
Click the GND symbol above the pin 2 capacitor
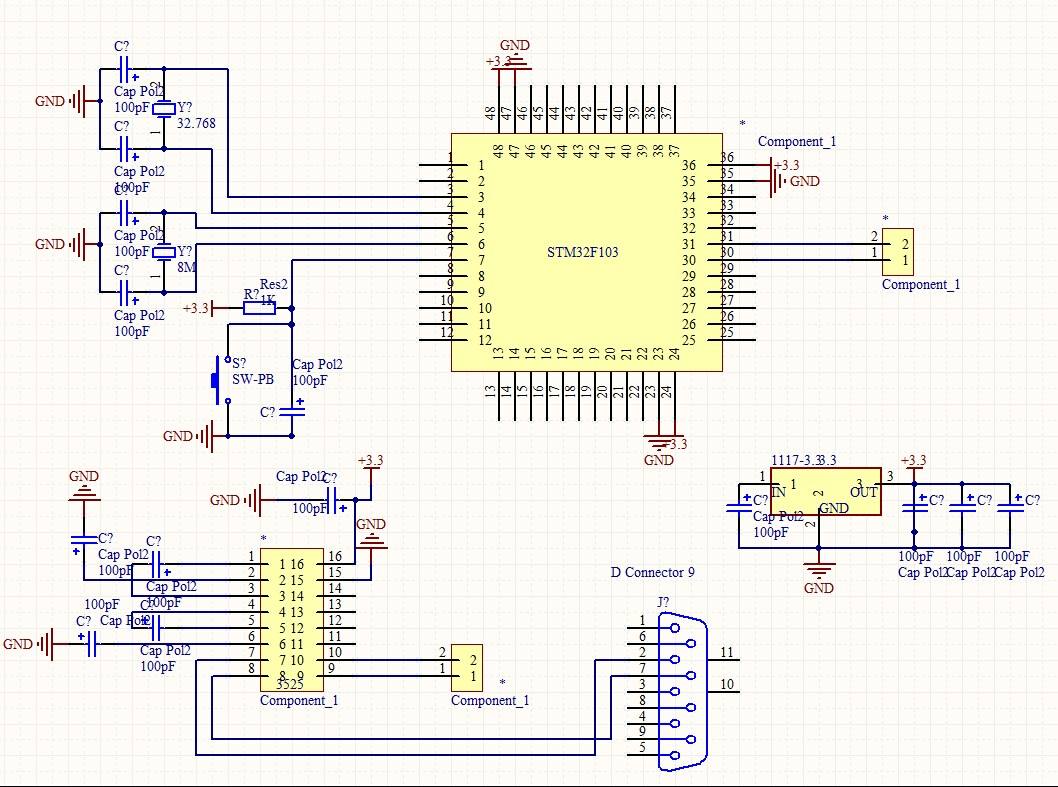pos(84,485)
